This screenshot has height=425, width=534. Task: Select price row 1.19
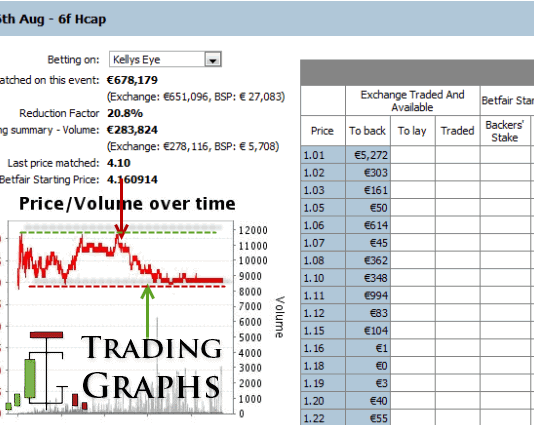(323, 383)
